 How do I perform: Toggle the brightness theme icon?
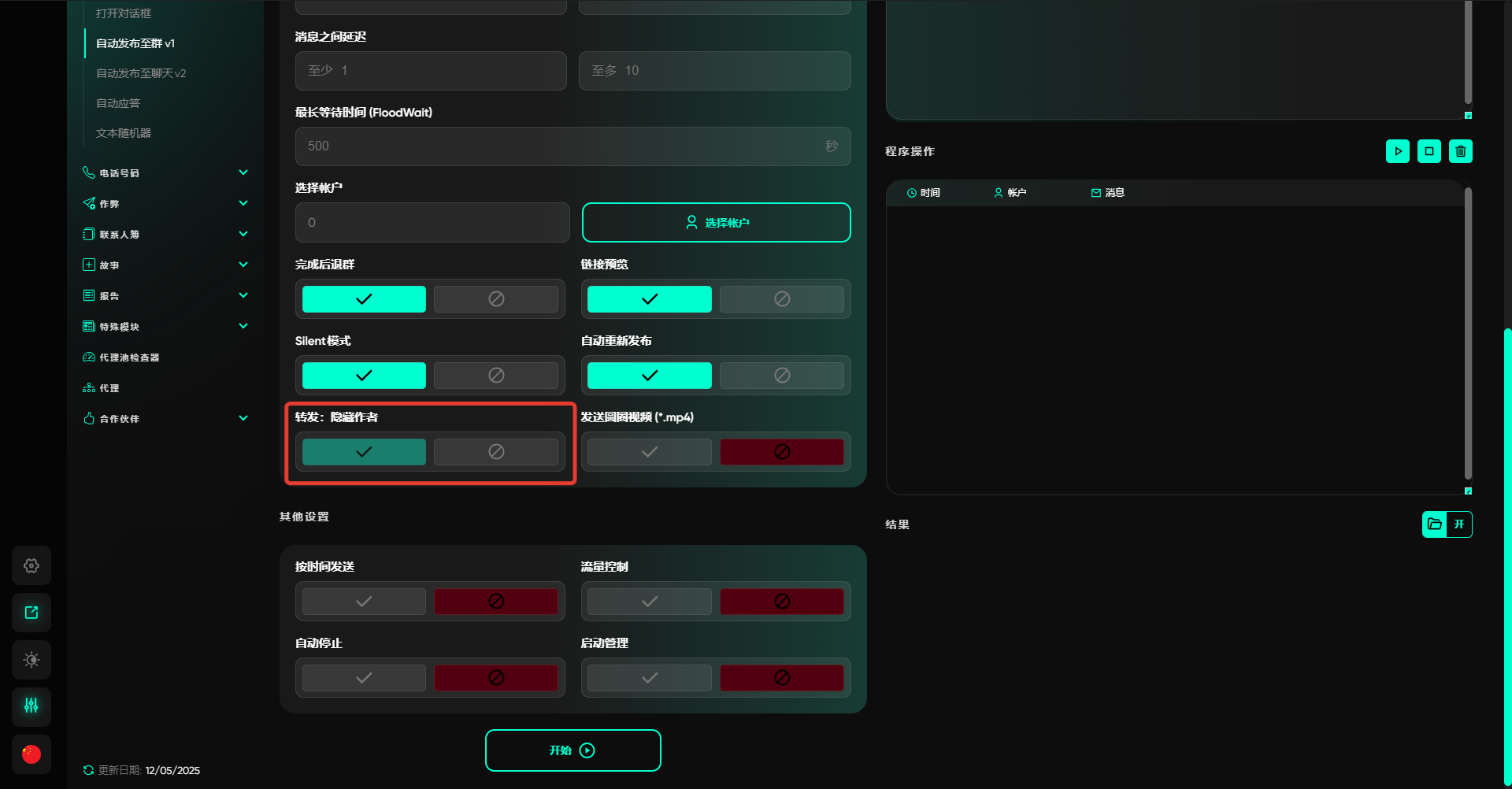[x=31, y=660]
